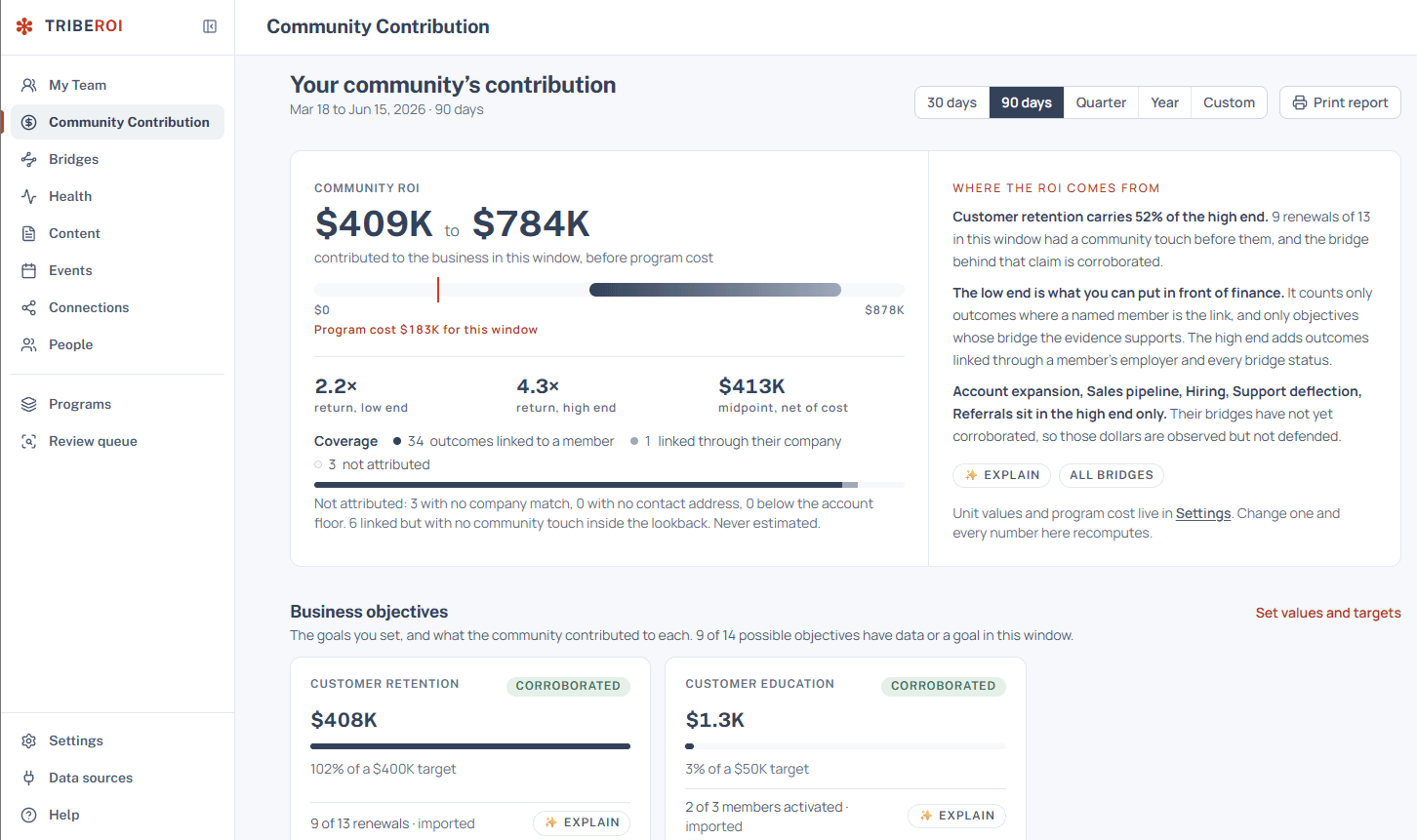Screen dimensions: 1417x840
Task: Click the 2.2× return, low end value
Action: [337, 386]
